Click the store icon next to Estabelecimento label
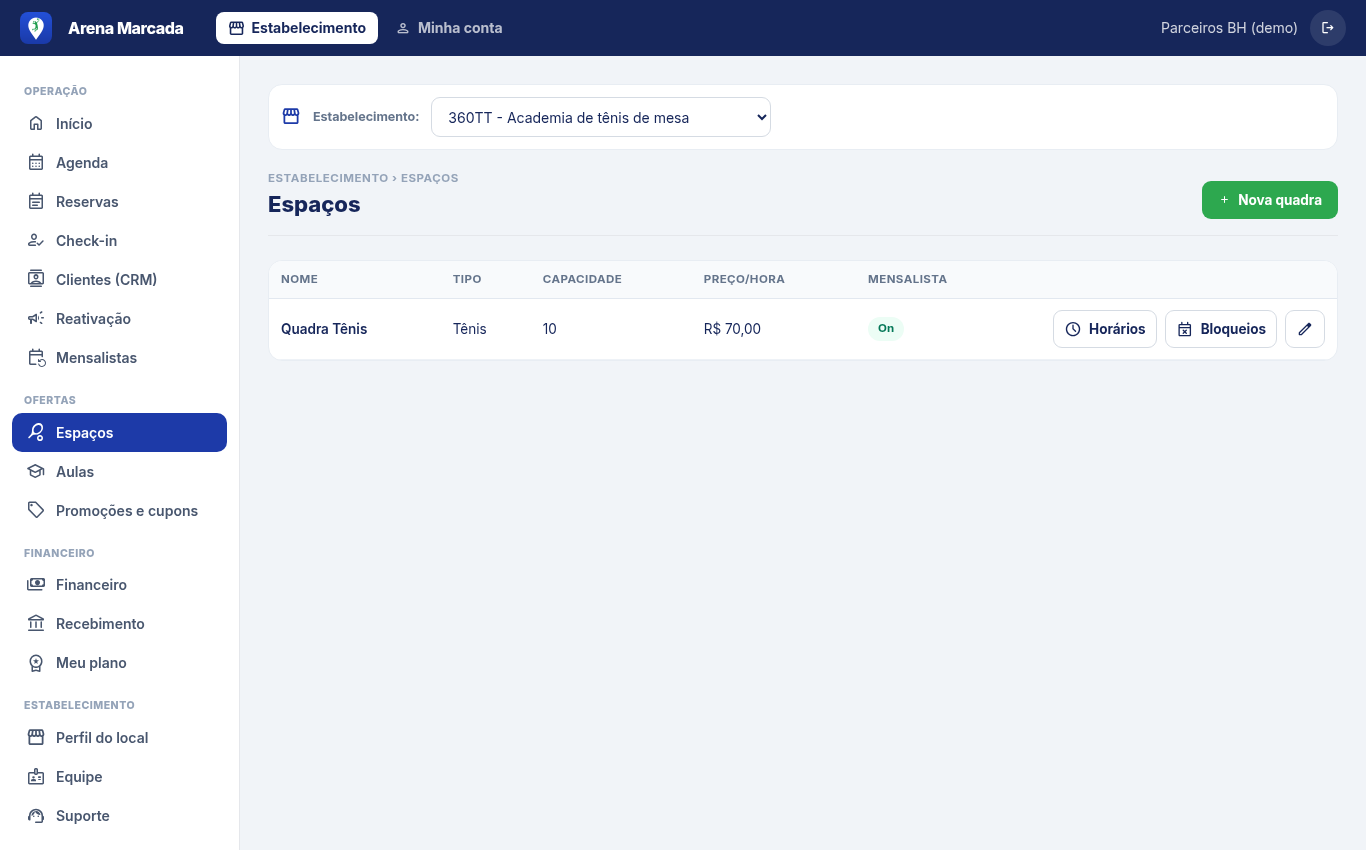This screenshot has width=1366, height=850. coord(291,117)
